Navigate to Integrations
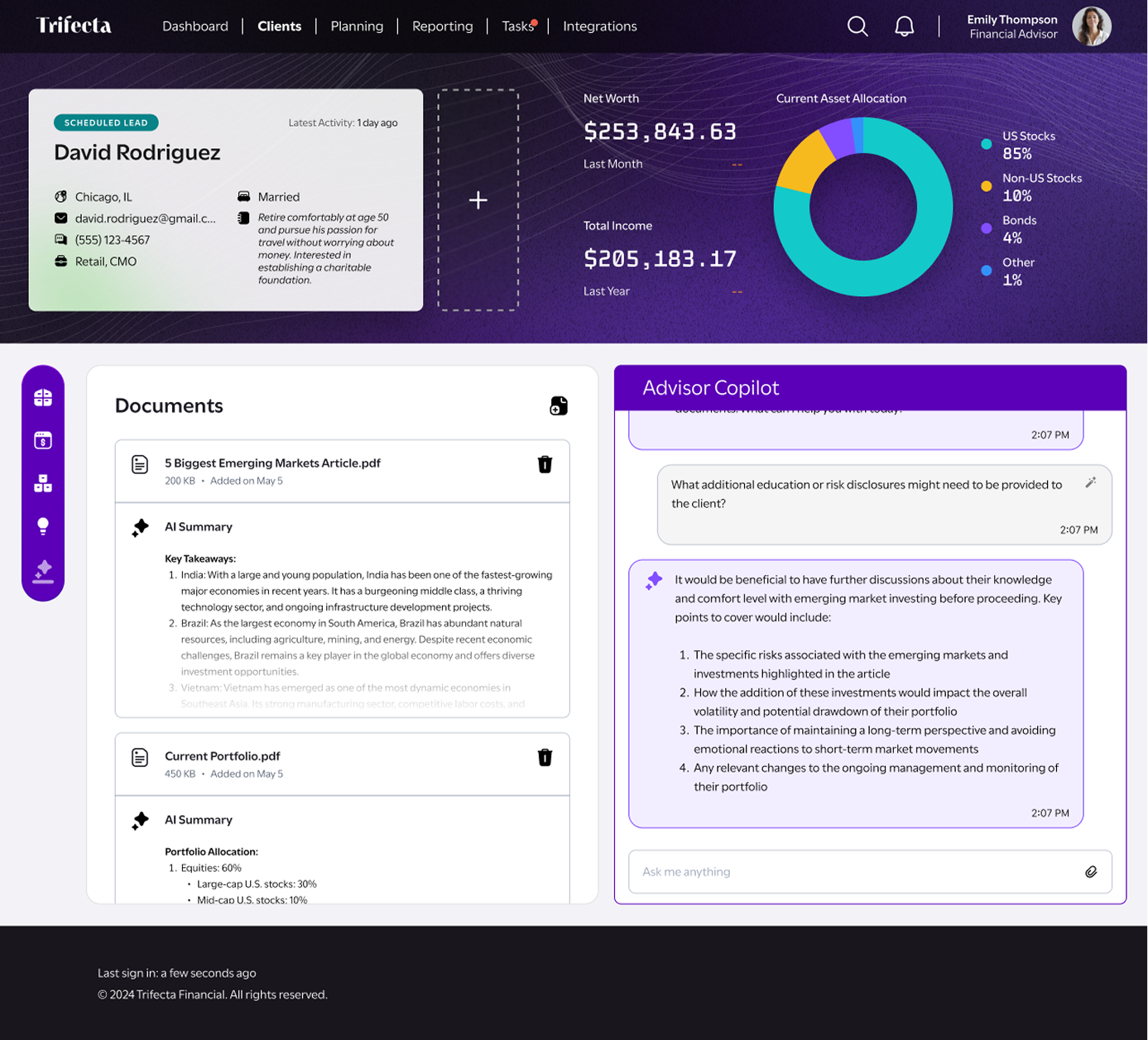 tap(600, 26)
